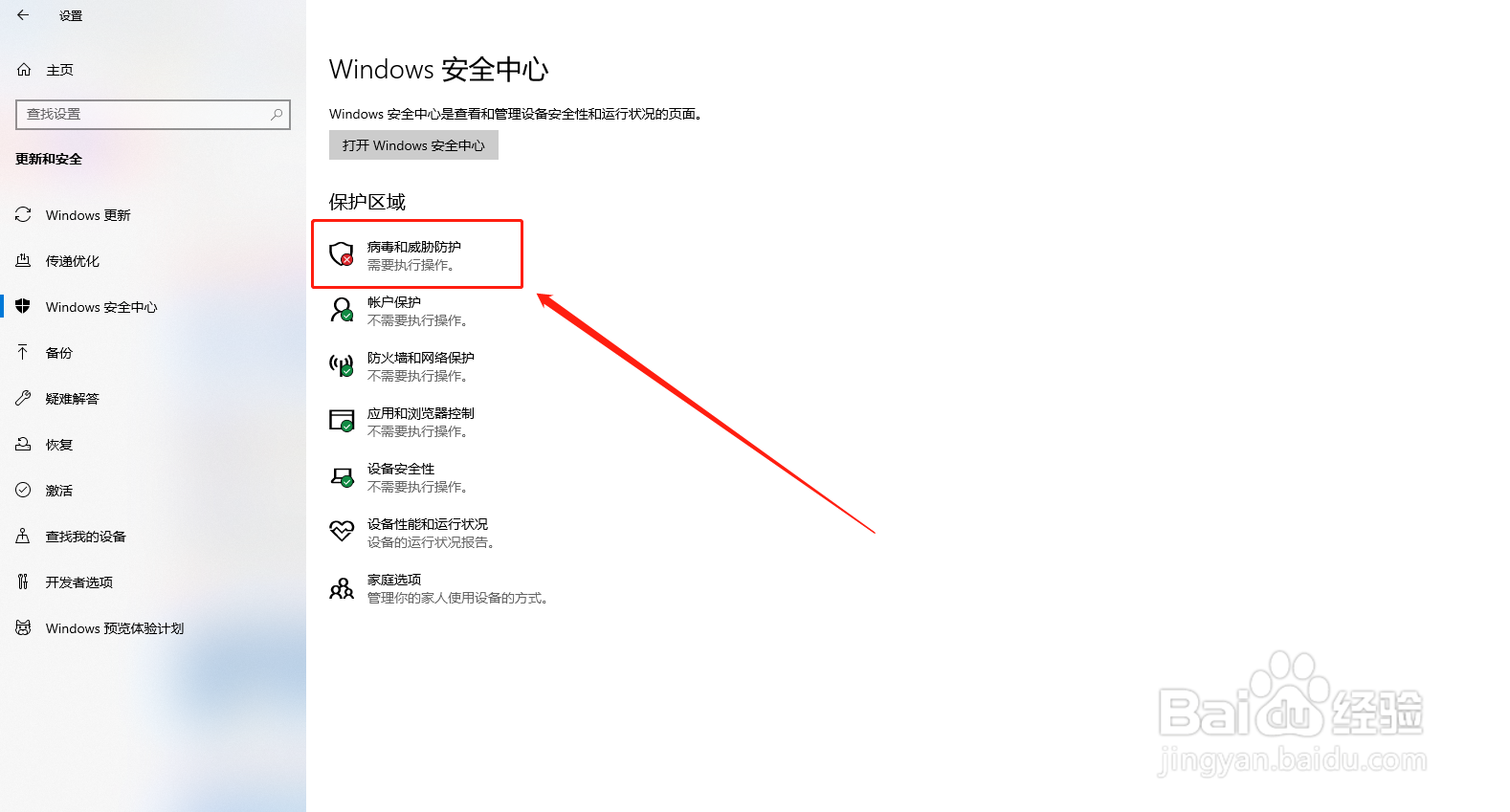1510x812 pixels.
Task: Click the 查找设置 search field
Action: [153, 115]
